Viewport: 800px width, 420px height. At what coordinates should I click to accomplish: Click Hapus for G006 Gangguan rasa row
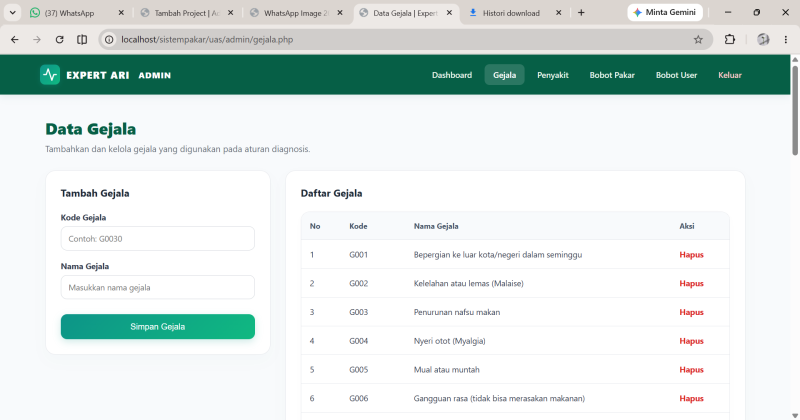pos(691,399)
